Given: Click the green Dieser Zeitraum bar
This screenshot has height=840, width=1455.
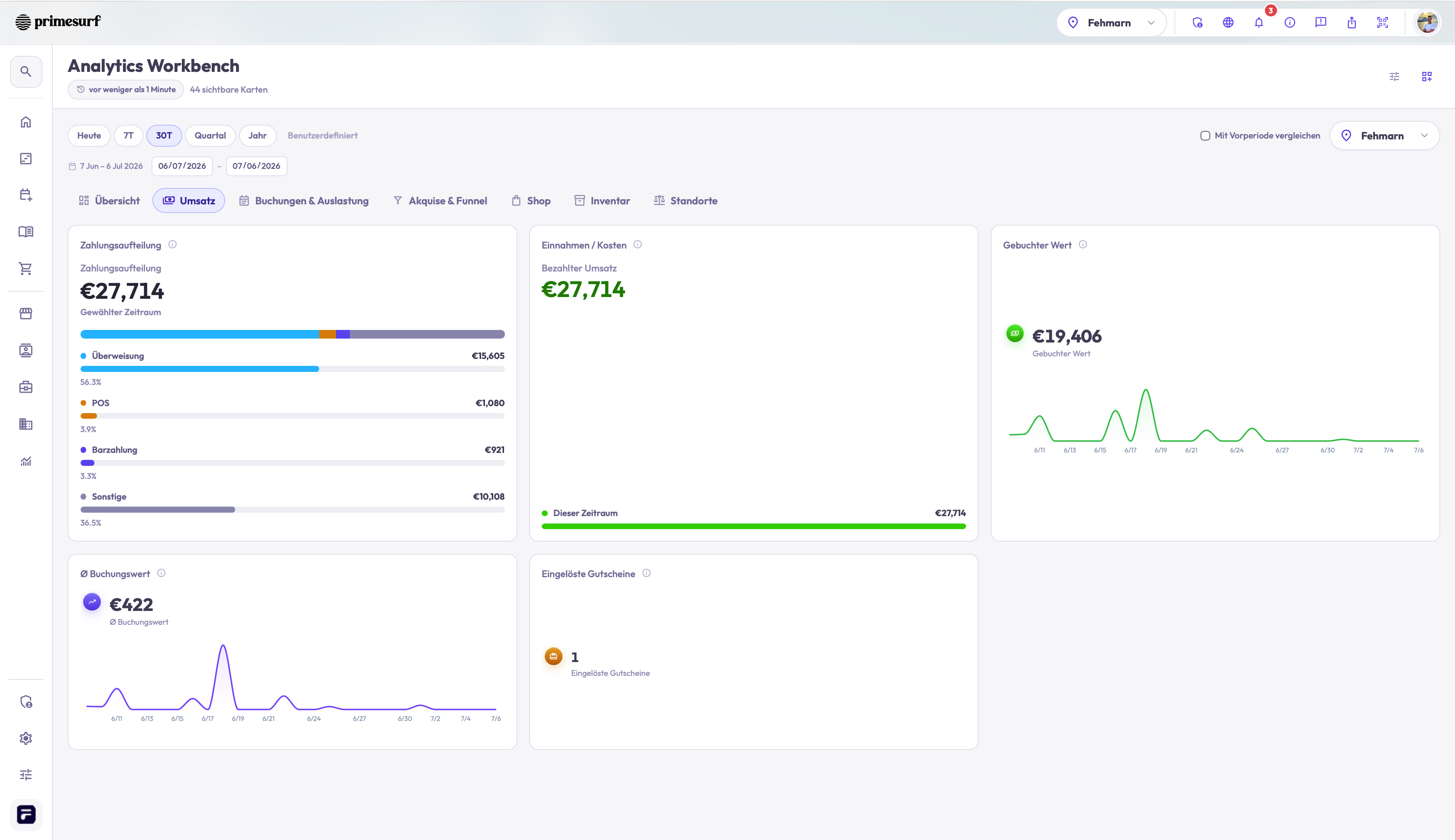Looking at the screenshot, I should click(753, 526).
